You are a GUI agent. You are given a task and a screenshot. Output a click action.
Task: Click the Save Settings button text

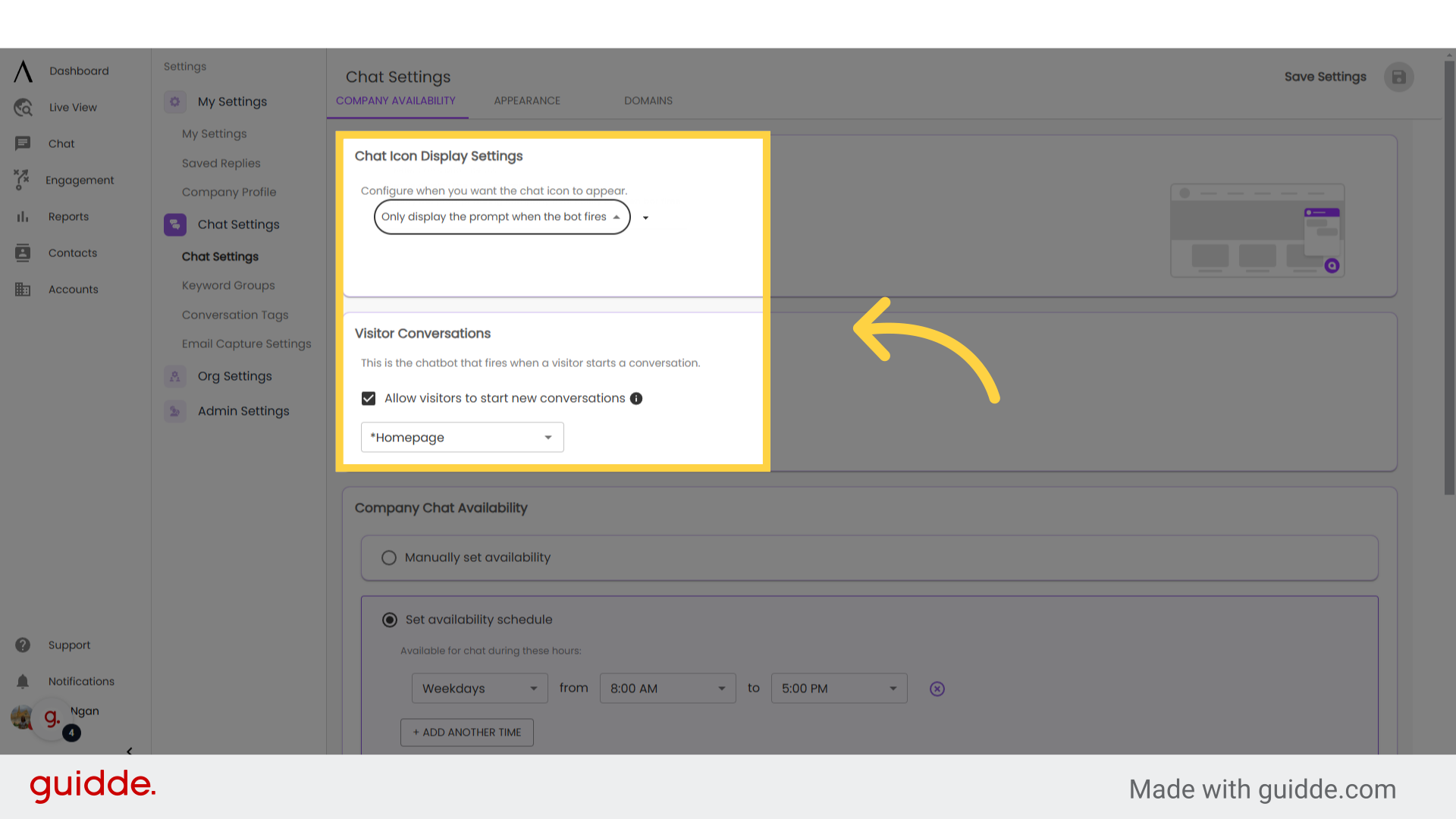click(x=1326, y=77)
